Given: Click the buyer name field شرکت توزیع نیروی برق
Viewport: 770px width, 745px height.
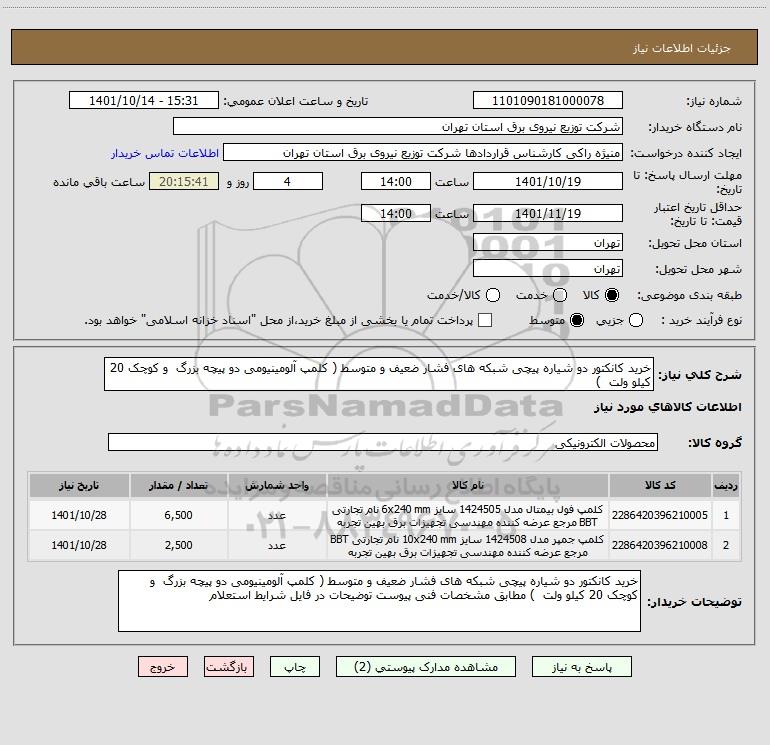Looking at the screenshot, I should (x=398, y=127).
